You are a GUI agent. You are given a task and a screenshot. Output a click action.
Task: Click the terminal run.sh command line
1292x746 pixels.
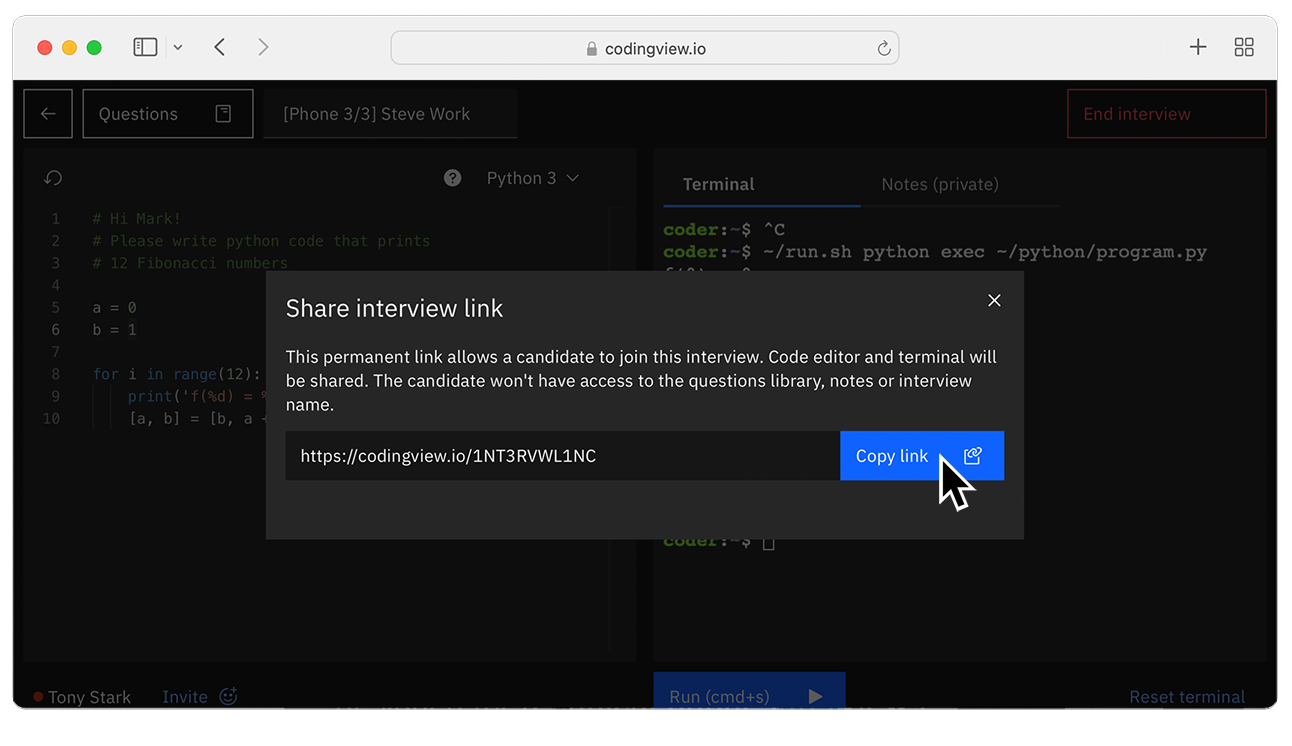935,252
